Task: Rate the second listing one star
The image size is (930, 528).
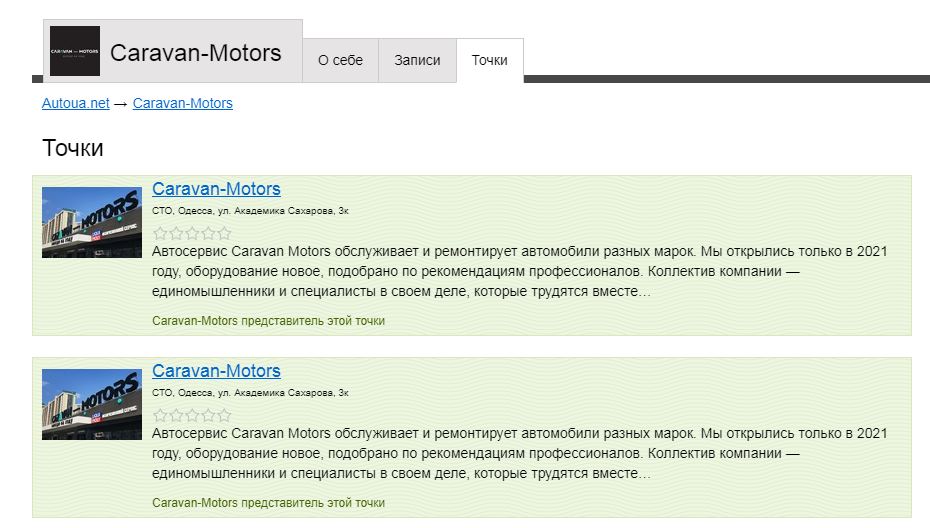Action: (160, 415)
